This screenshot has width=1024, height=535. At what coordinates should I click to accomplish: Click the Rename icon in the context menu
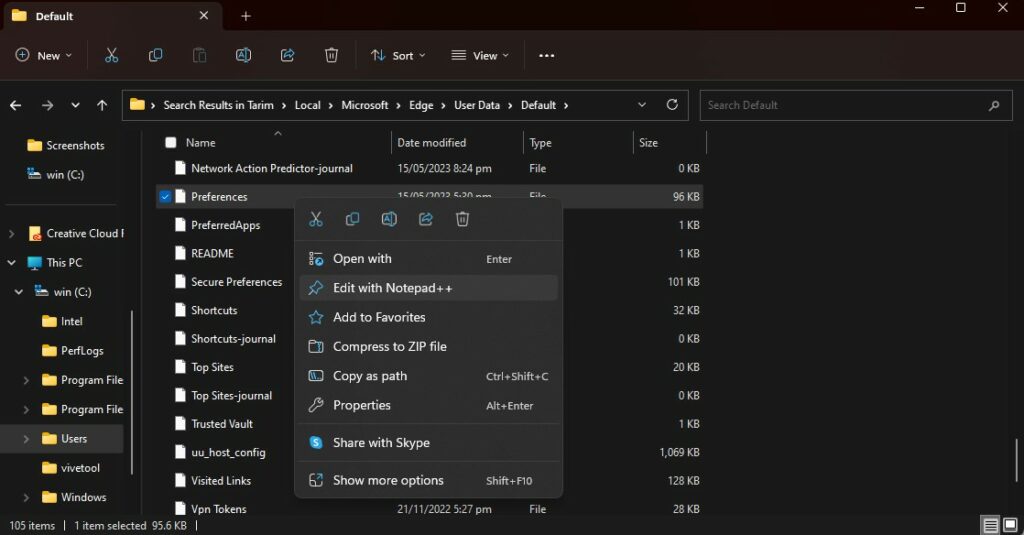point(389,219)
